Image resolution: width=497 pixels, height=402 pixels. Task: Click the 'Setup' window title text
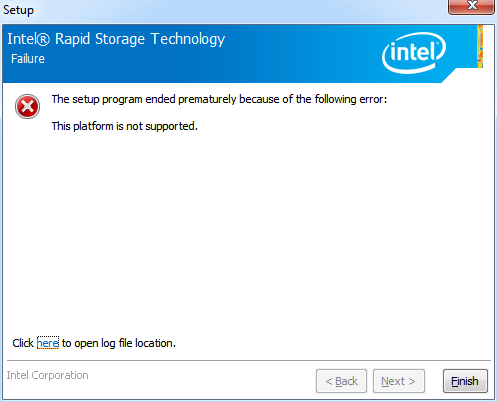18,10
